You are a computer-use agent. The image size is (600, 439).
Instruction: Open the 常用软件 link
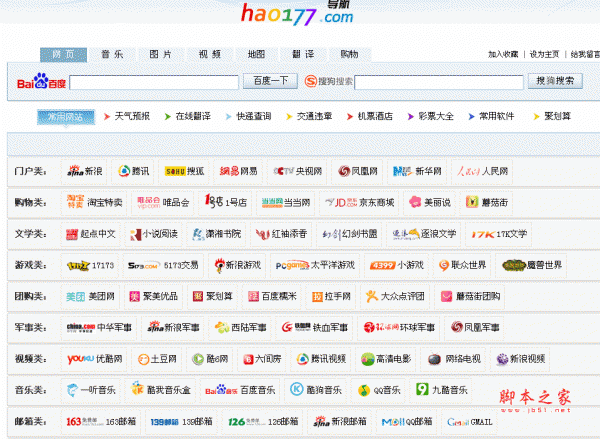[497, 116]
